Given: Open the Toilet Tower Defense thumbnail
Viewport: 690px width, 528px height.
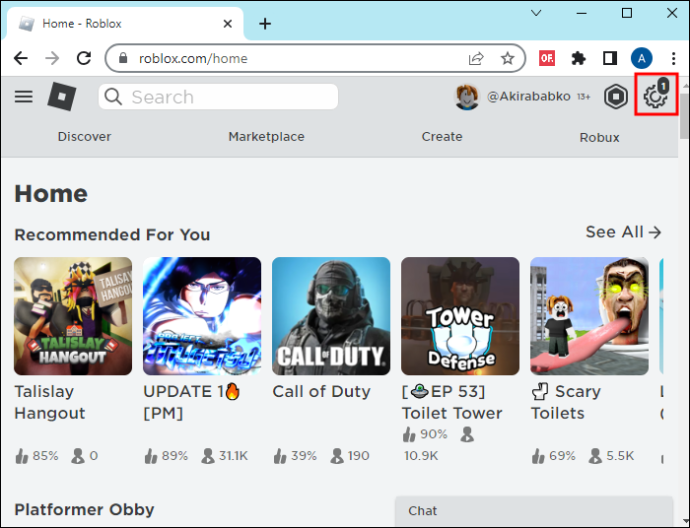Looking at the screenshot, I should pos(460,316).
